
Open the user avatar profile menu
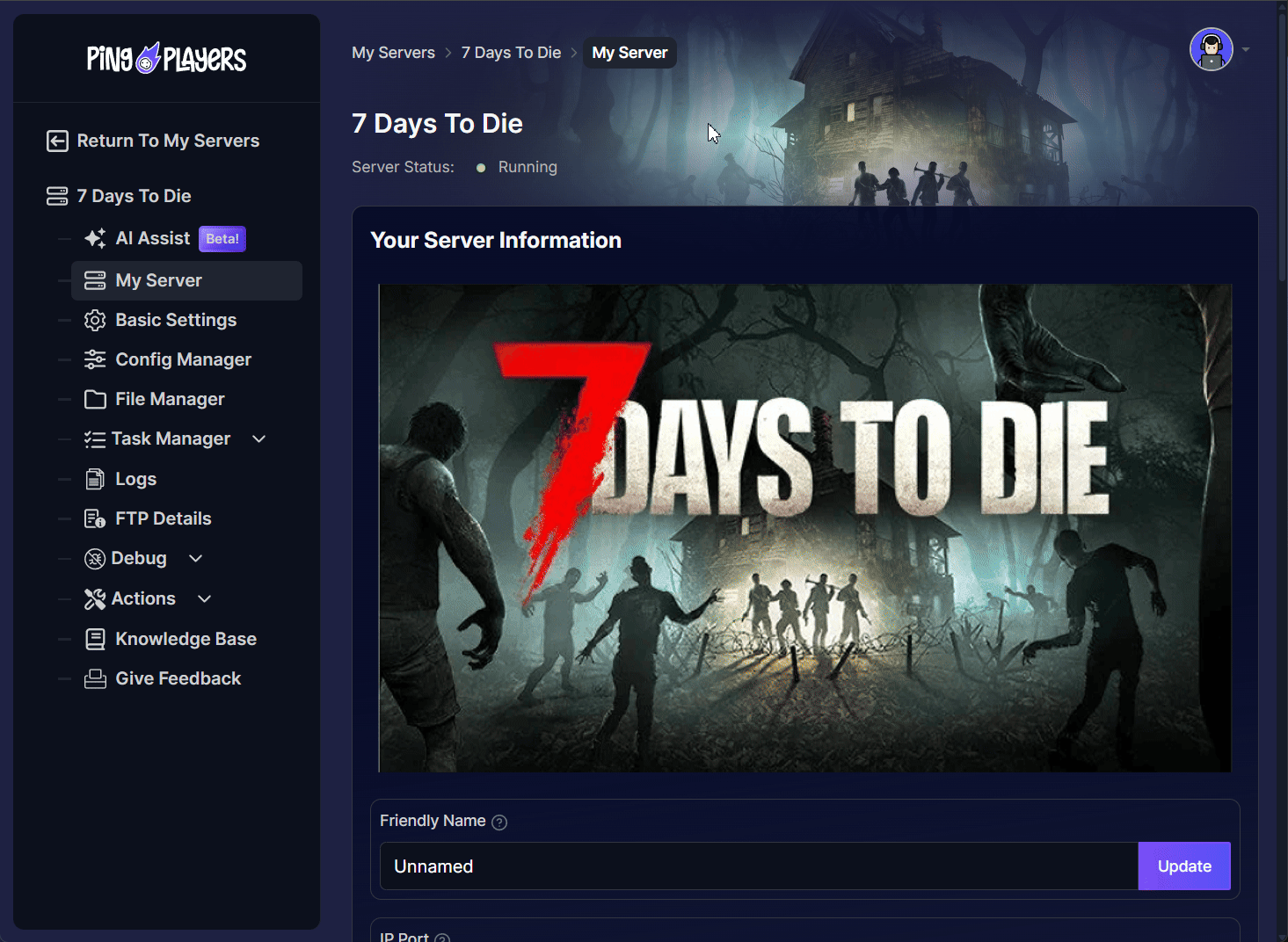(1211, 49)
